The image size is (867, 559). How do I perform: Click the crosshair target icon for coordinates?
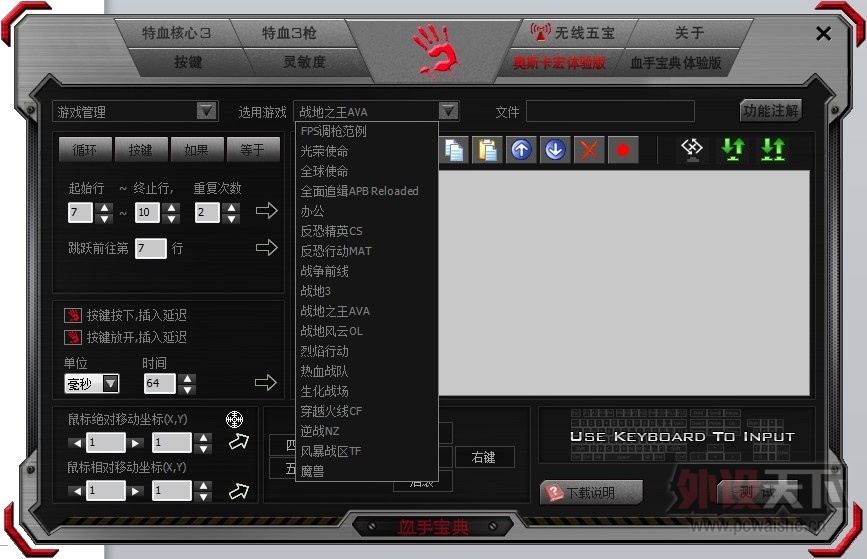(234, 420)
